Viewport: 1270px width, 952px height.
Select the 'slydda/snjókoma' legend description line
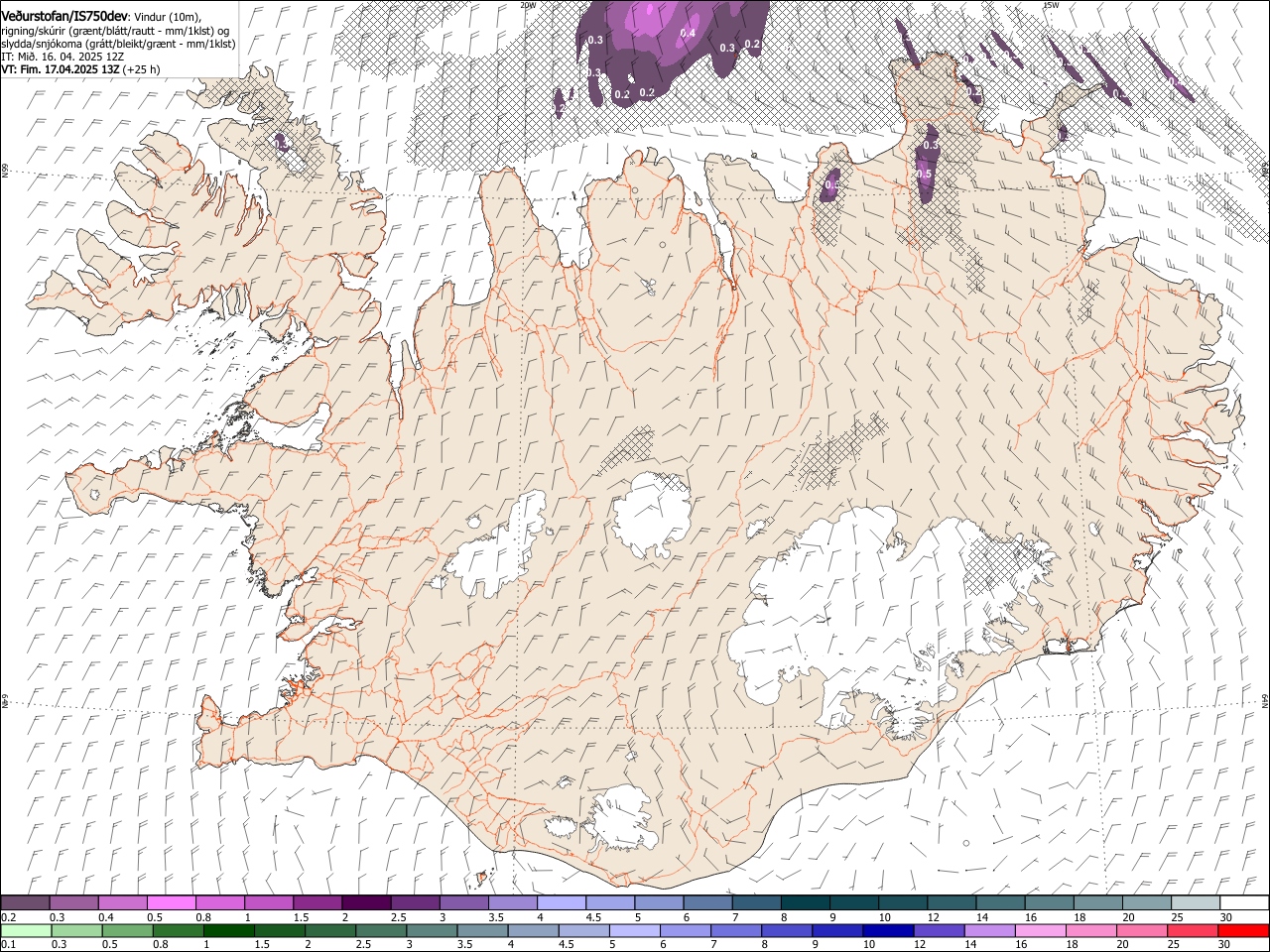pos(118,44)
